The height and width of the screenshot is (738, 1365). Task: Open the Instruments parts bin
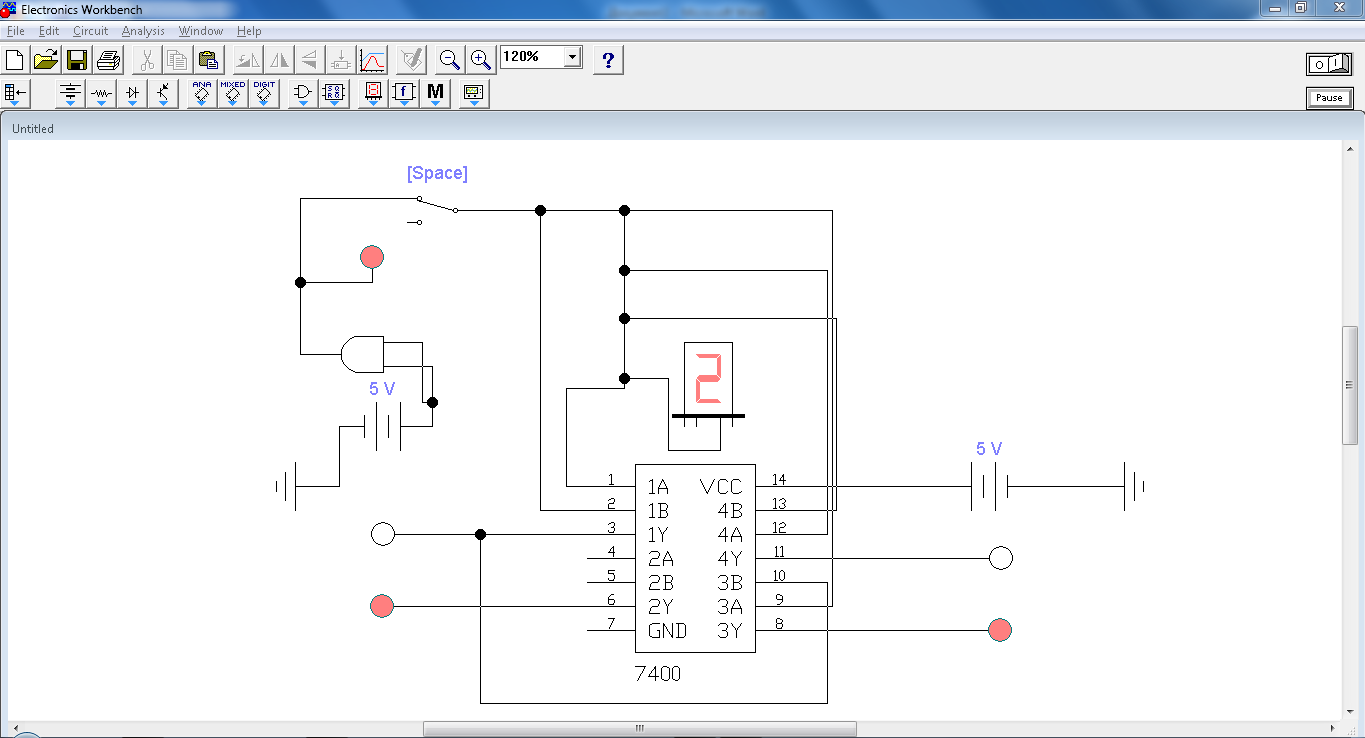[x=474, y=94]
